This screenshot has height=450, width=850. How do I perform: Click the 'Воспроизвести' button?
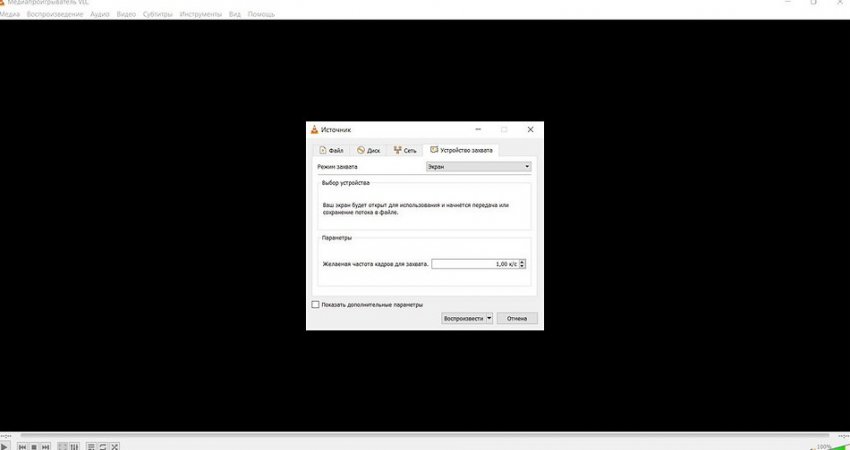coord(464,319)
